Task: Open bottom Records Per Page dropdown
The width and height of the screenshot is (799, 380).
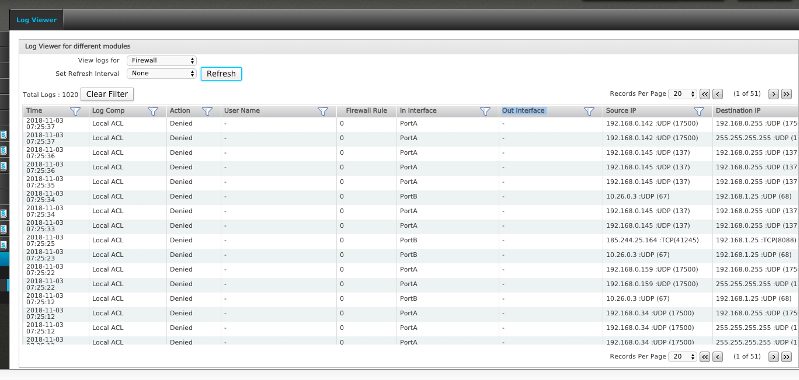Action: click(682, 357)
